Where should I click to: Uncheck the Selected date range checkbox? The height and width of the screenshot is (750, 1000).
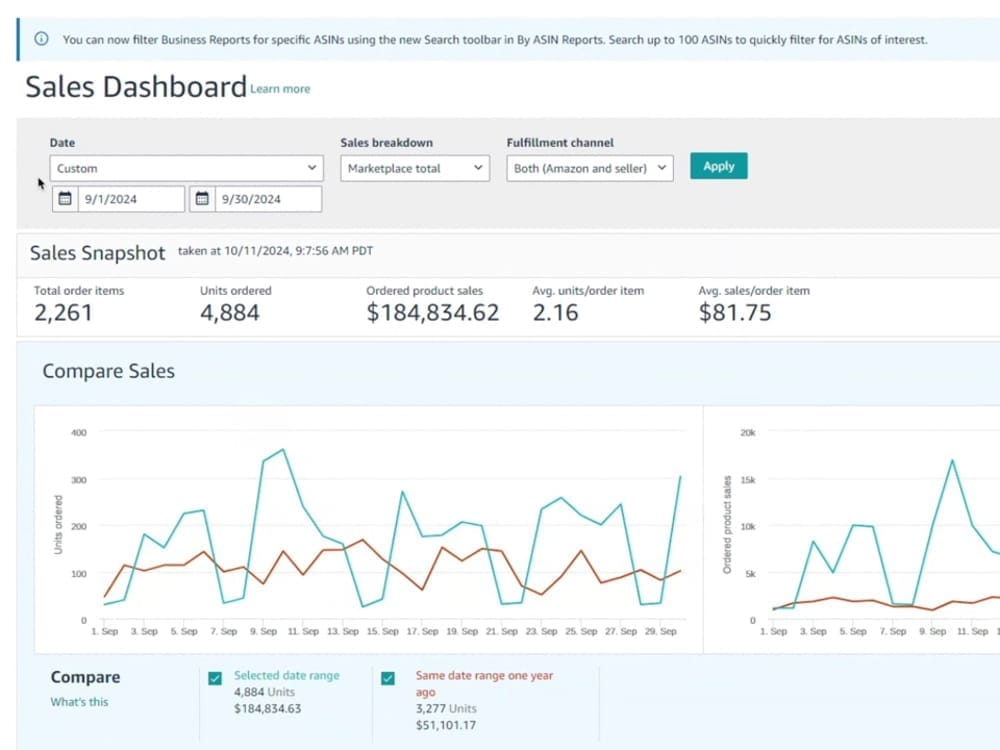[215, 678]
